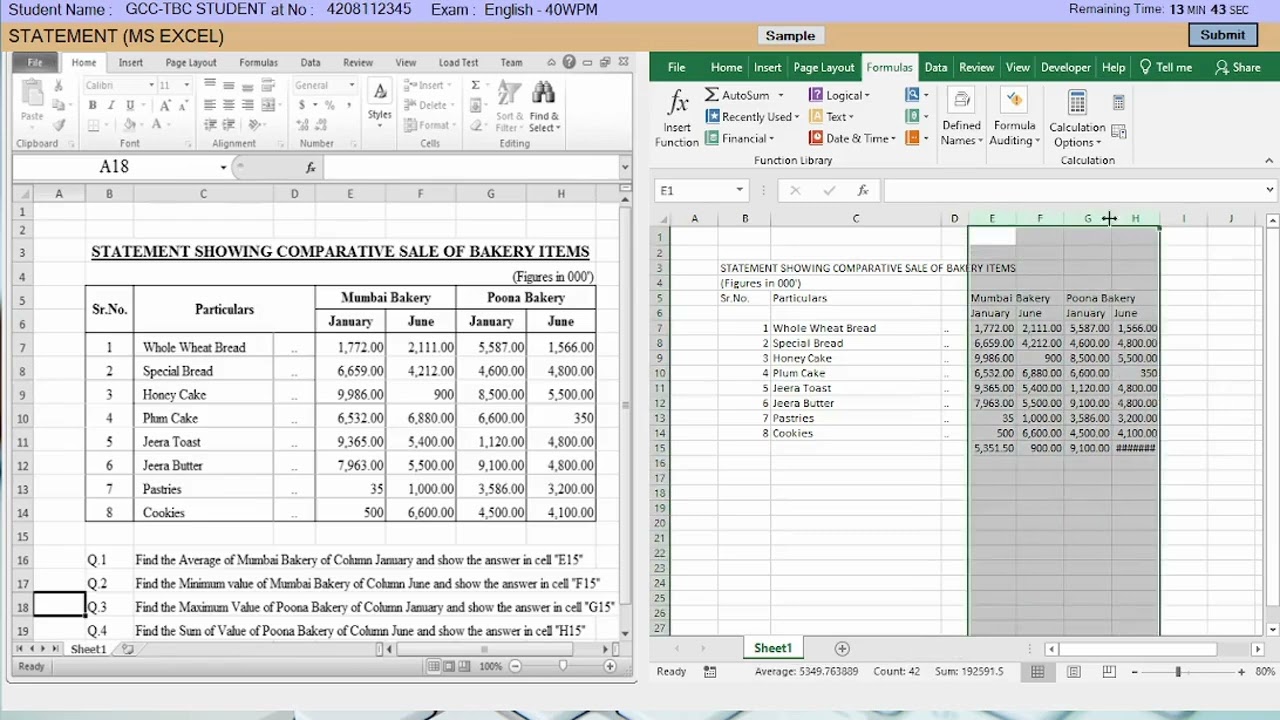Open Recently Used functions list

[752, 117]
